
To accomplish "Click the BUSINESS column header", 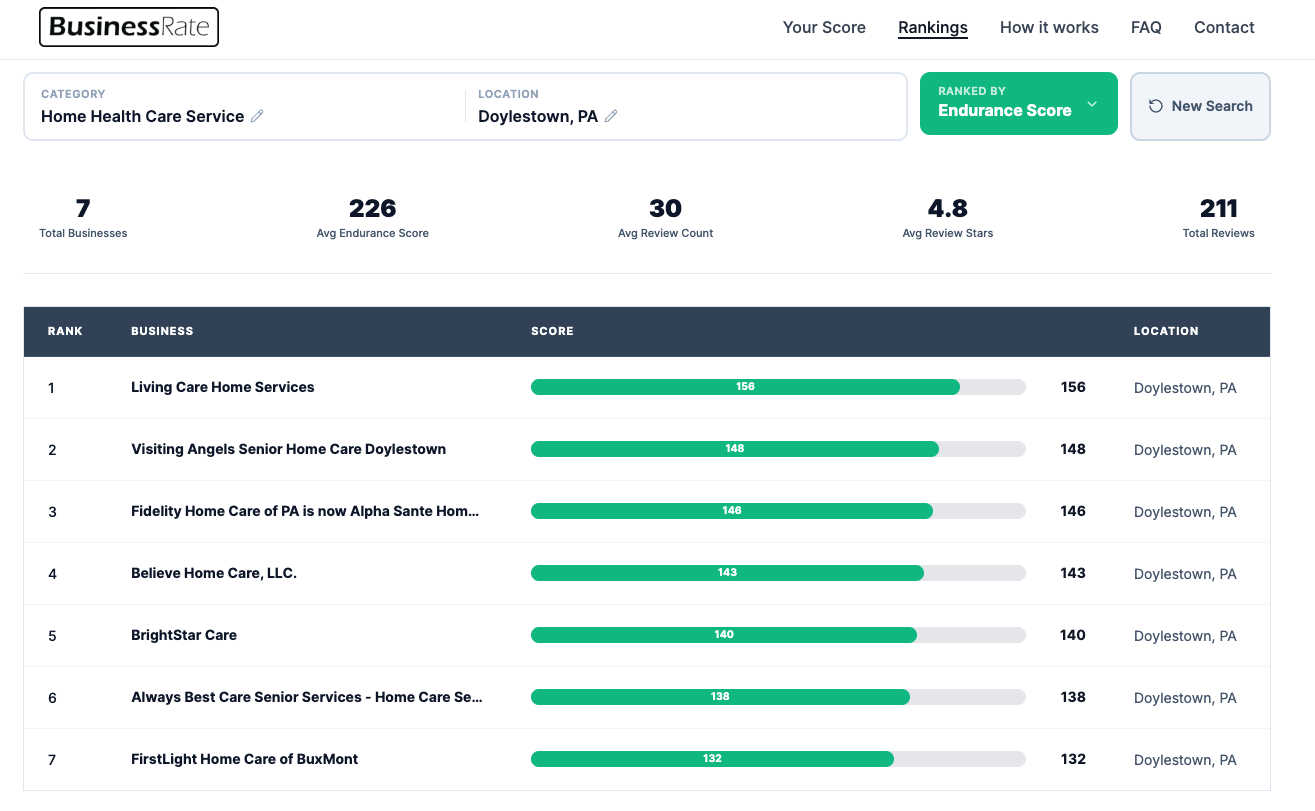I will tap(162, 331).
